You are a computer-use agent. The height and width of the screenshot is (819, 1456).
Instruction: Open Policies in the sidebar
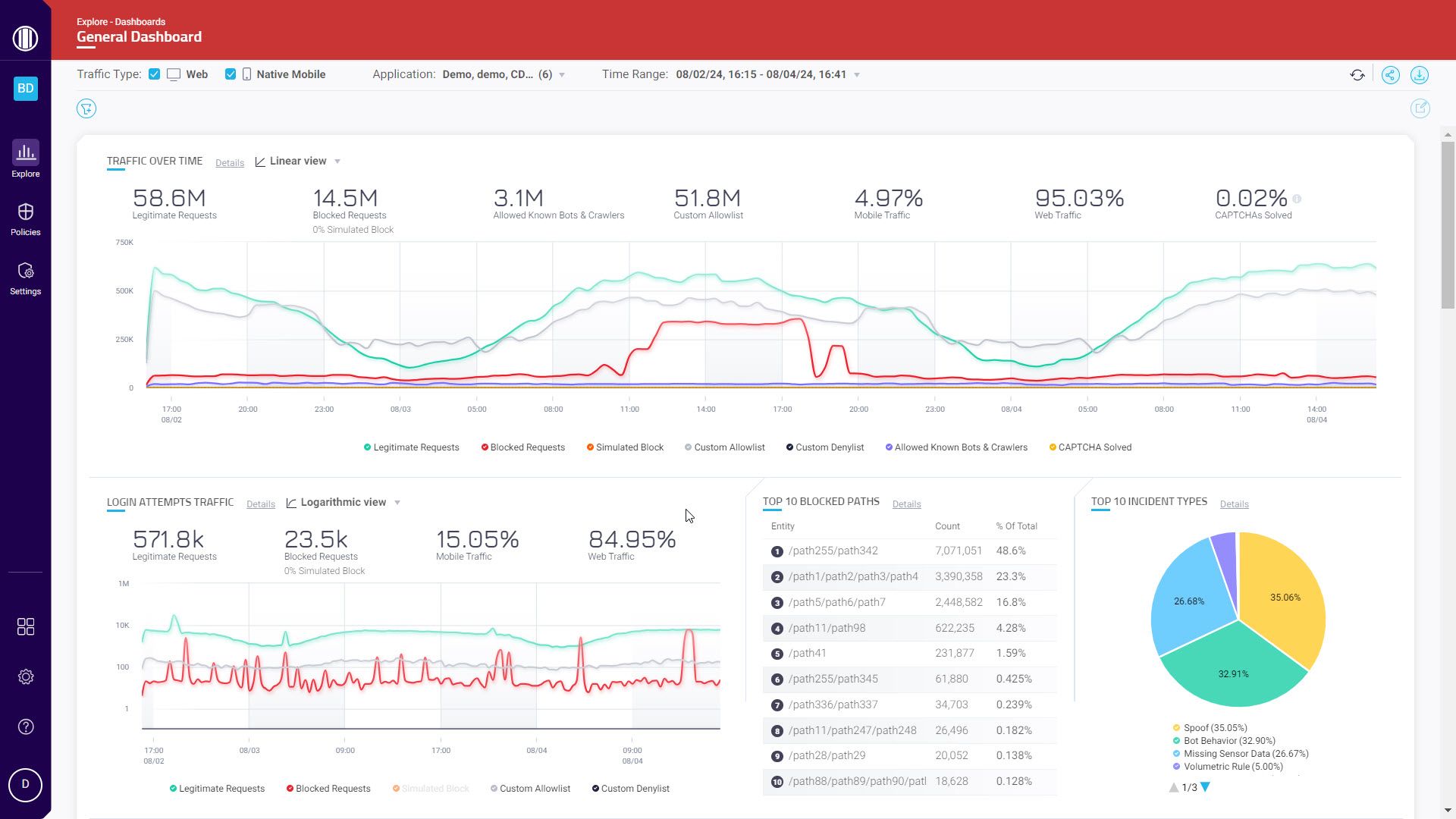(25, 219)
